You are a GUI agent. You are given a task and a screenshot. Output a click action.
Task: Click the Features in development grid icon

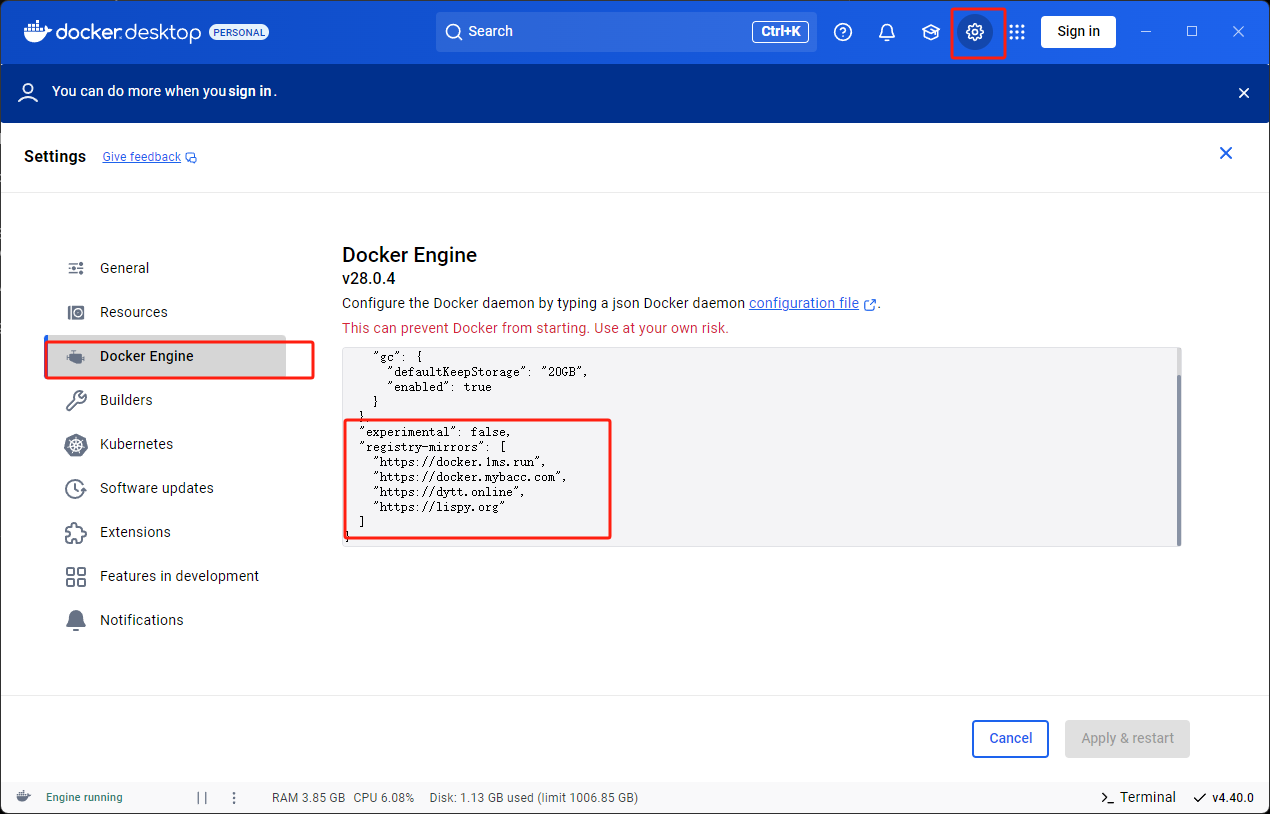click(x=76, y=576)
